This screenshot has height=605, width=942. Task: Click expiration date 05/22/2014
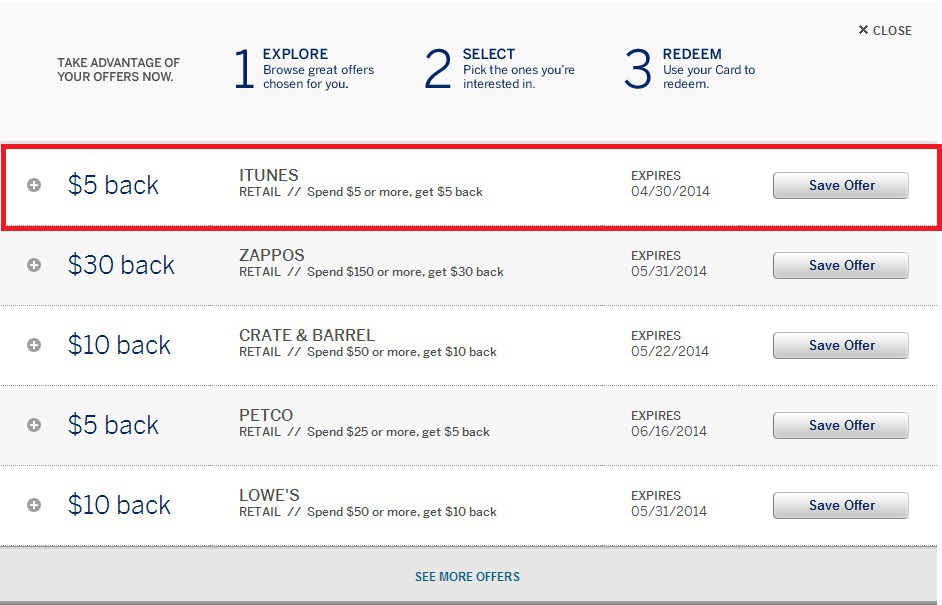pyautogui.click(x=670, y=351)
